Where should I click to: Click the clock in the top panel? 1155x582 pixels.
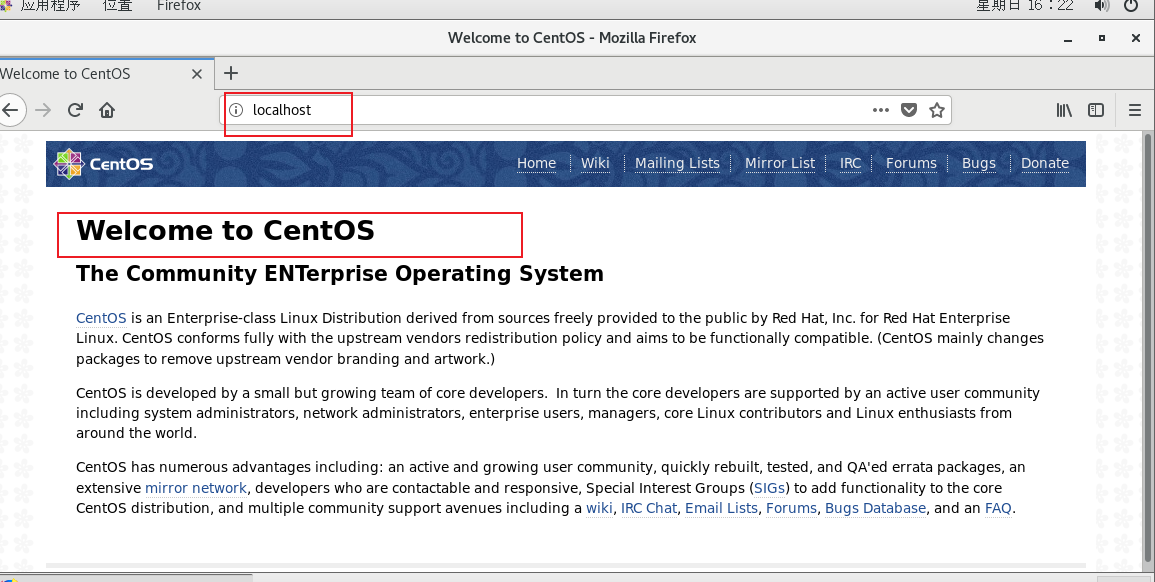pyautogui.click(x=1025, y=6)
